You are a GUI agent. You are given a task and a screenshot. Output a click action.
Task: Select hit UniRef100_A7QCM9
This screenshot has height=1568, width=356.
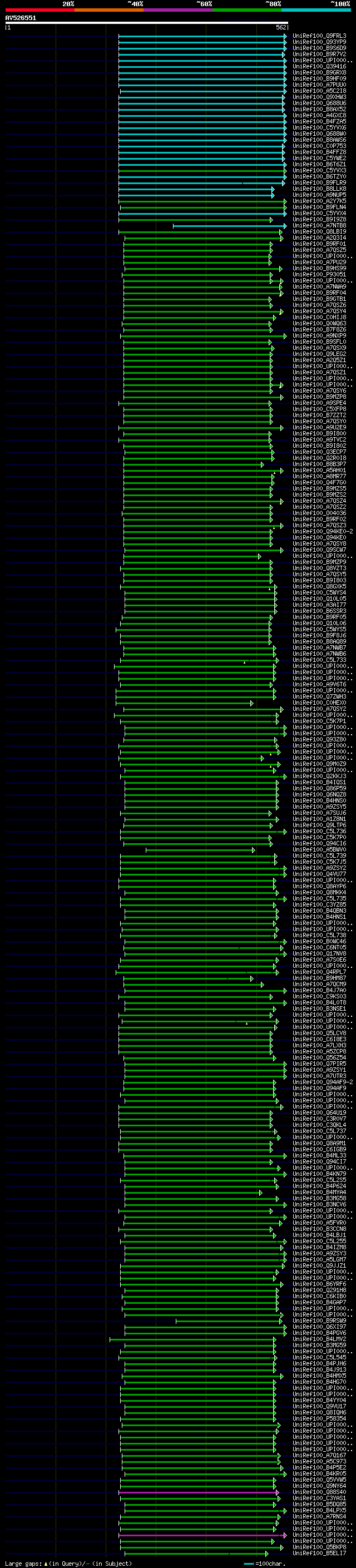coord(319,985)
